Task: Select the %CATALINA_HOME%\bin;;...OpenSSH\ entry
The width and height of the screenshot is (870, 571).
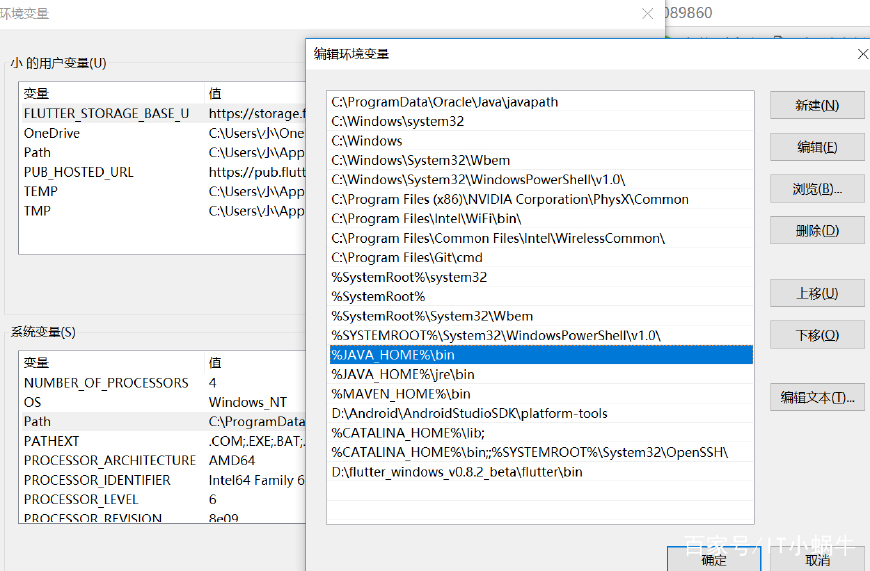Action: 541,452
